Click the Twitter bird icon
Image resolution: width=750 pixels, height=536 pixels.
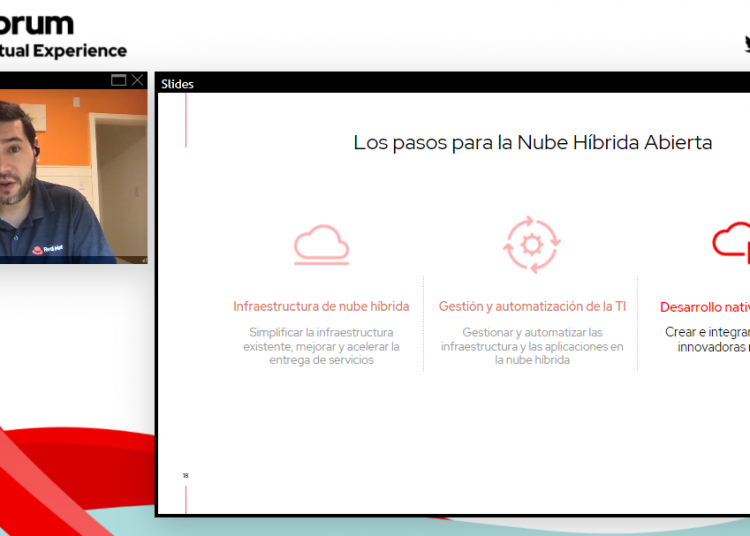click(747, 44)
